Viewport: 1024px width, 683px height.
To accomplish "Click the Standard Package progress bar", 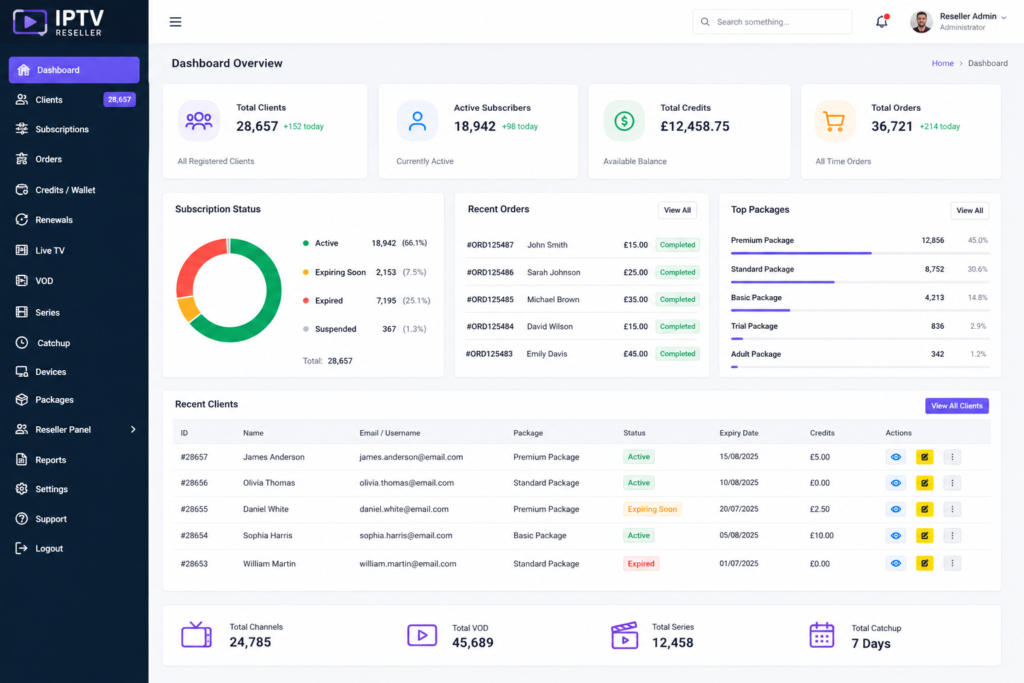I will tap(860, 281).
